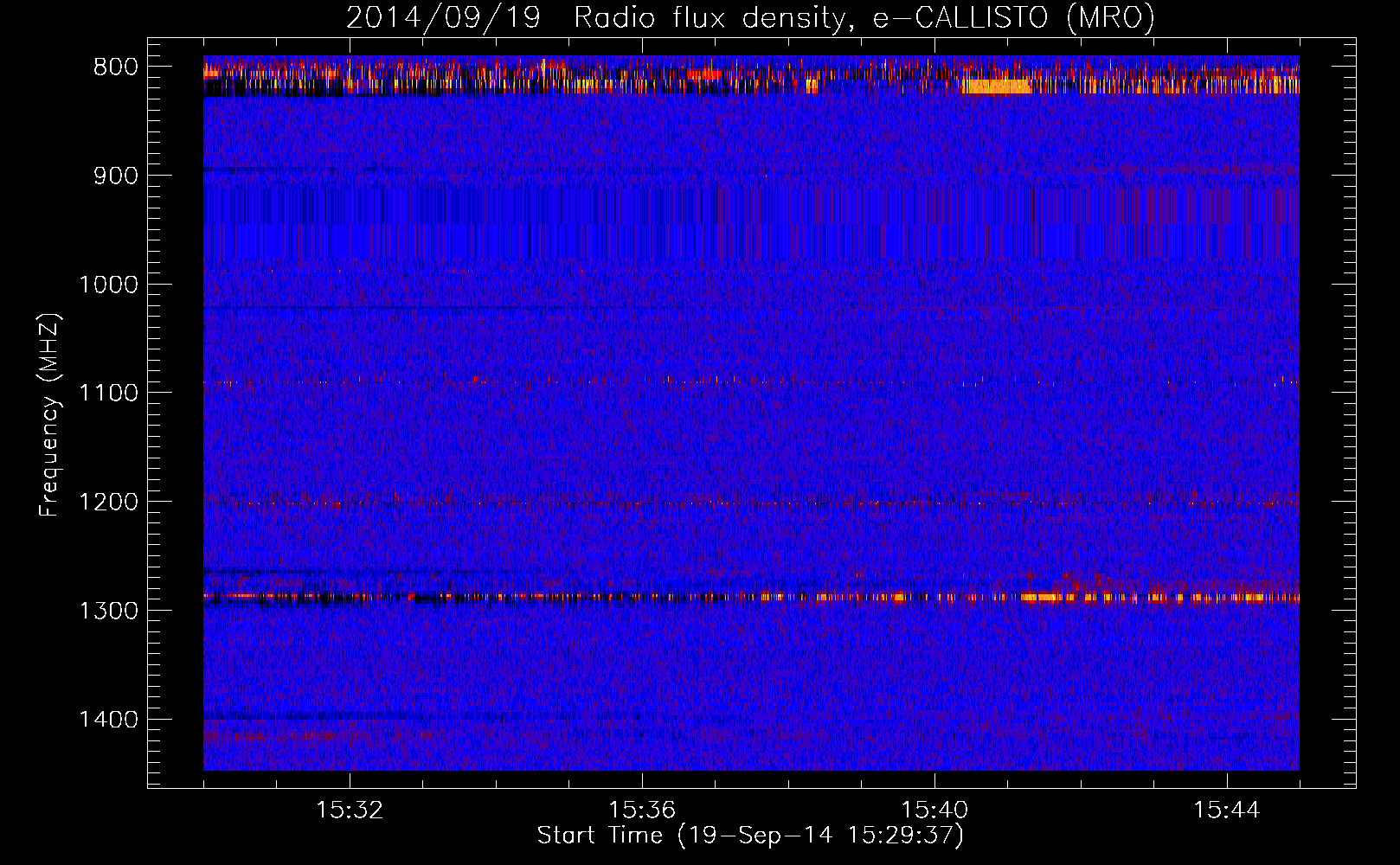Select the 1200 frequency tick label
The image size is (1400, 865).
(108, 503)
